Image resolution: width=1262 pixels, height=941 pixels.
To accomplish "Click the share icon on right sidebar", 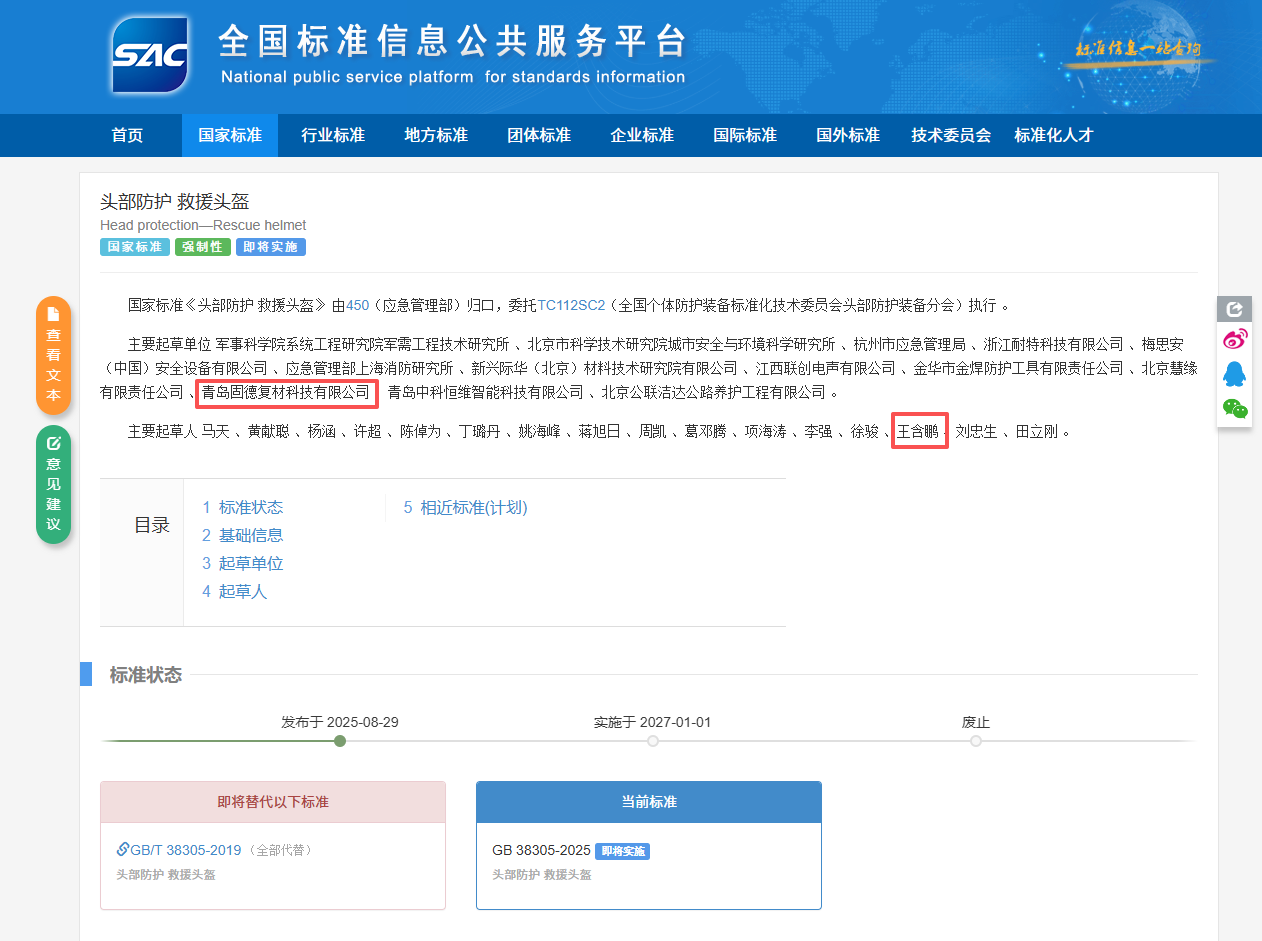I will pos(1234,309).
